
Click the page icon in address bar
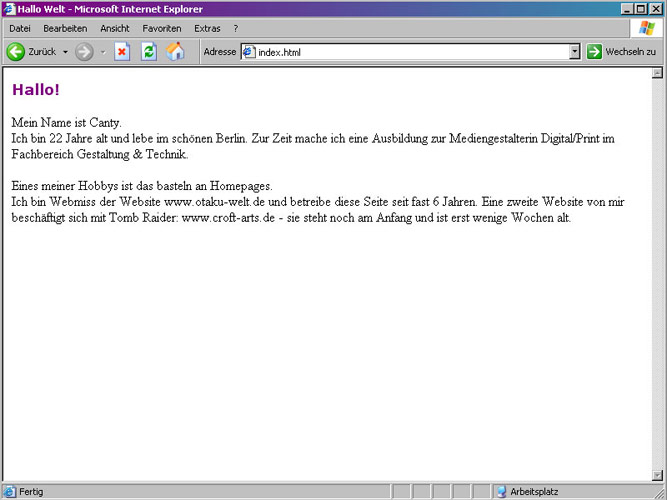249,52
